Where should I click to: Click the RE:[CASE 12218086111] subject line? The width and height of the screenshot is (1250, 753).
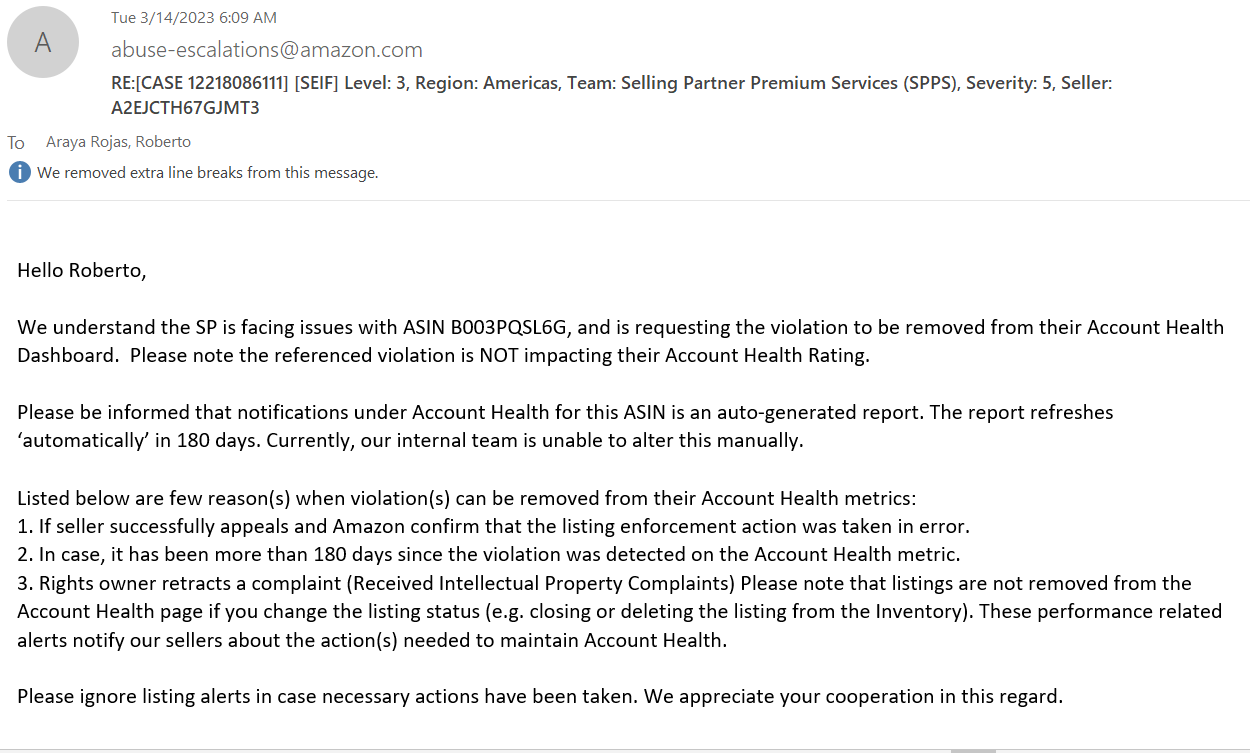(611, 95)
